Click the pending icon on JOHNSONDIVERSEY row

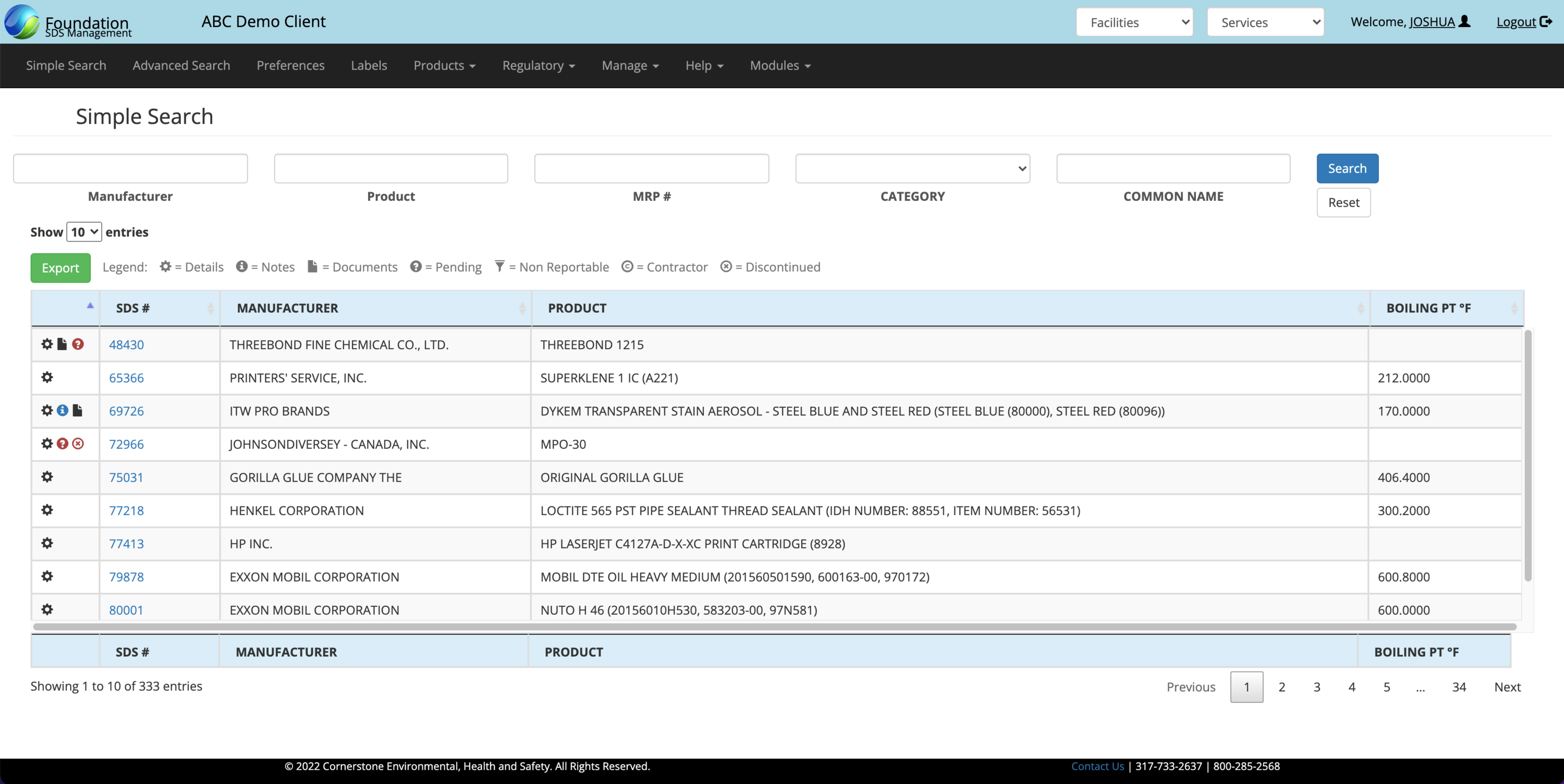pyautogui.click(x=63, y=444)
